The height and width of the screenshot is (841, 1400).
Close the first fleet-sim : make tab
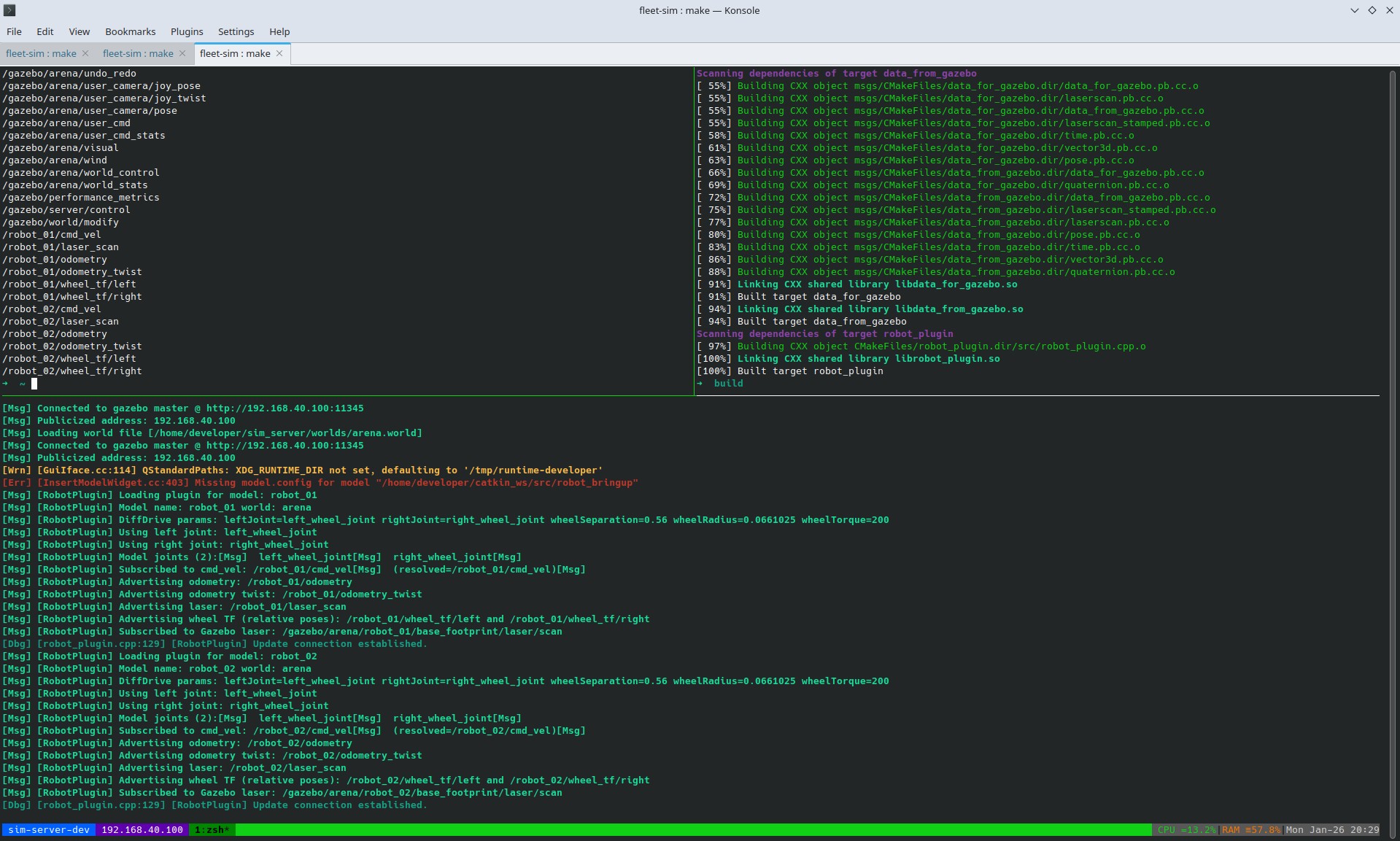coord(85,53)
